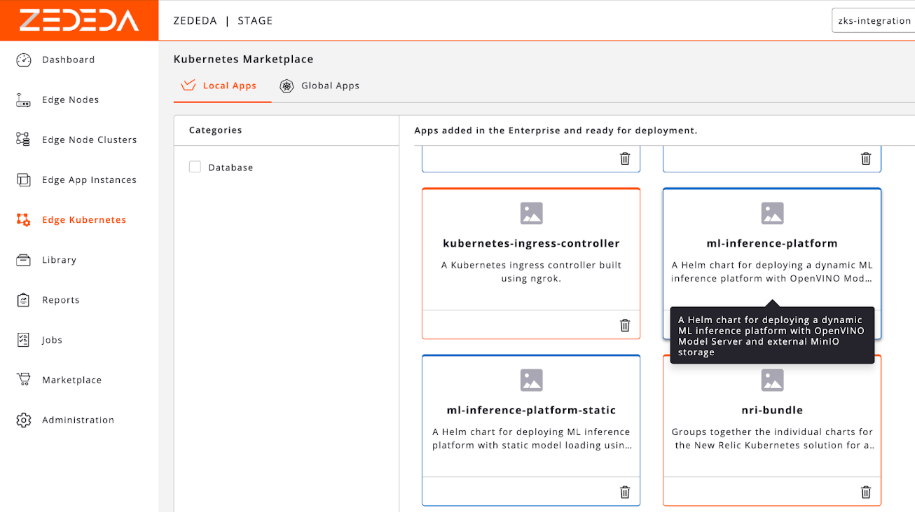Click the ZEDEDA logo
Viewport: 915px width, 512px height.
(78, 20)
